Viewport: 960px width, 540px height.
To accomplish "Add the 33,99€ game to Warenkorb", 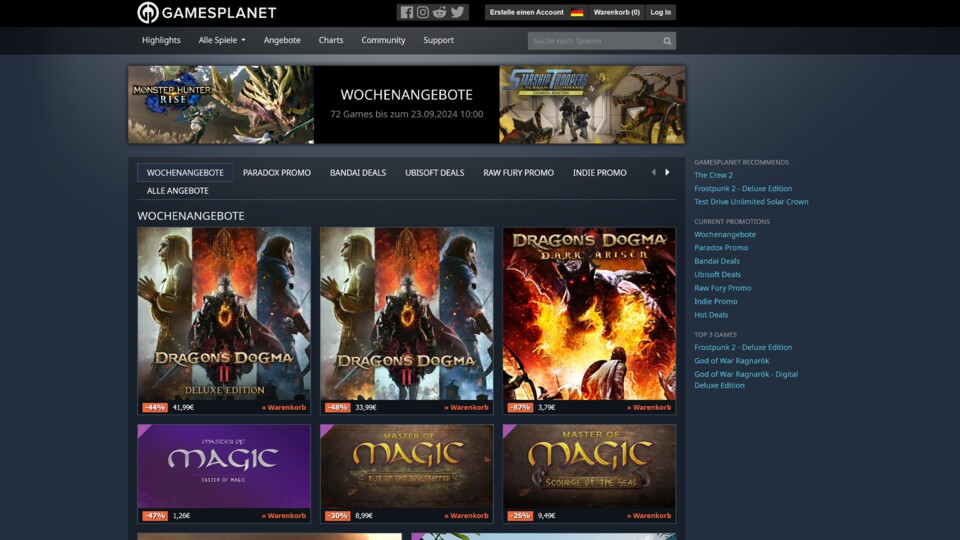I will point(467,407).
